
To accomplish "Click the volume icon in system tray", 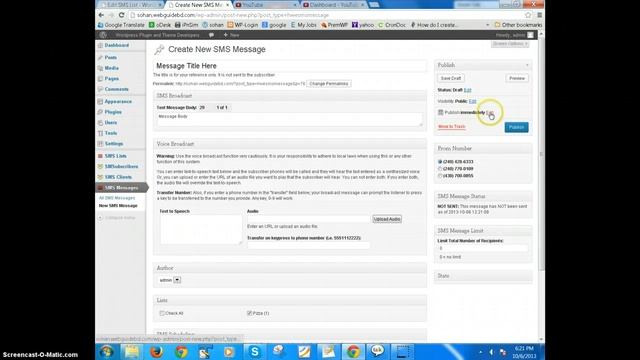I will click(491, 352).
